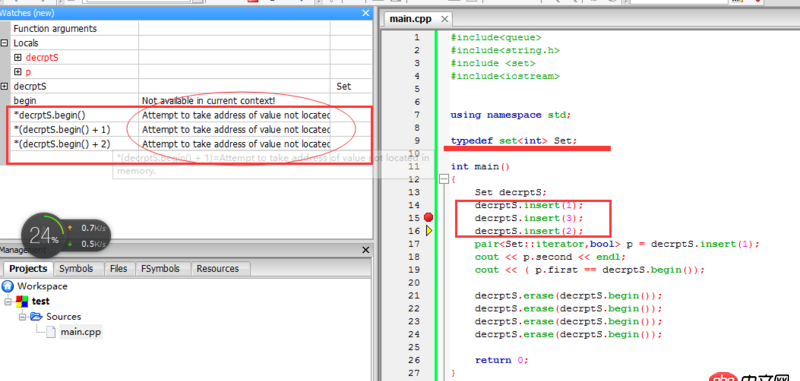Screen dimensions: 800x381
Task: Open main.cpp in the project tree
Action: [x=81, y=332]
